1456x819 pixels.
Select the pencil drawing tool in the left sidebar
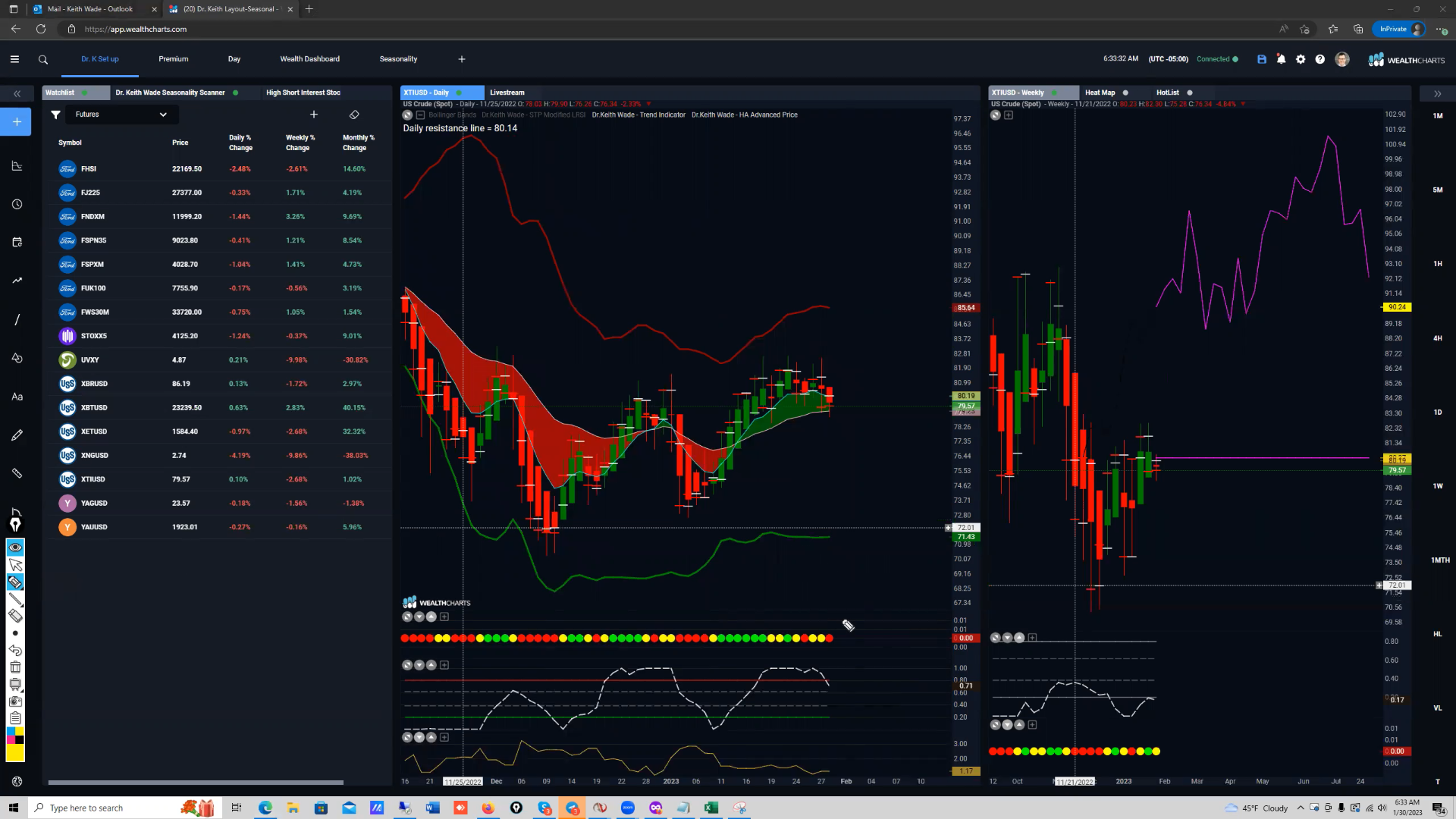tap(17, 435)
